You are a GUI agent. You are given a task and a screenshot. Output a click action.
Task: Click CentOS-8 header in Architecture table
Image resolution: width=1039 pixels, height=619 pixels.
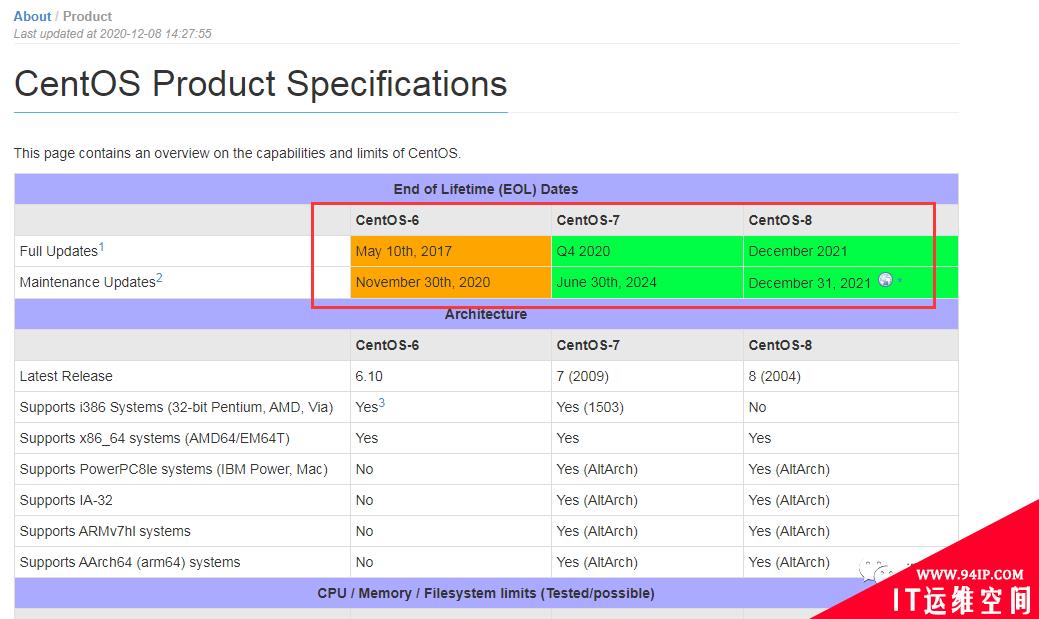pyautogui.click(x=780, y=345)
